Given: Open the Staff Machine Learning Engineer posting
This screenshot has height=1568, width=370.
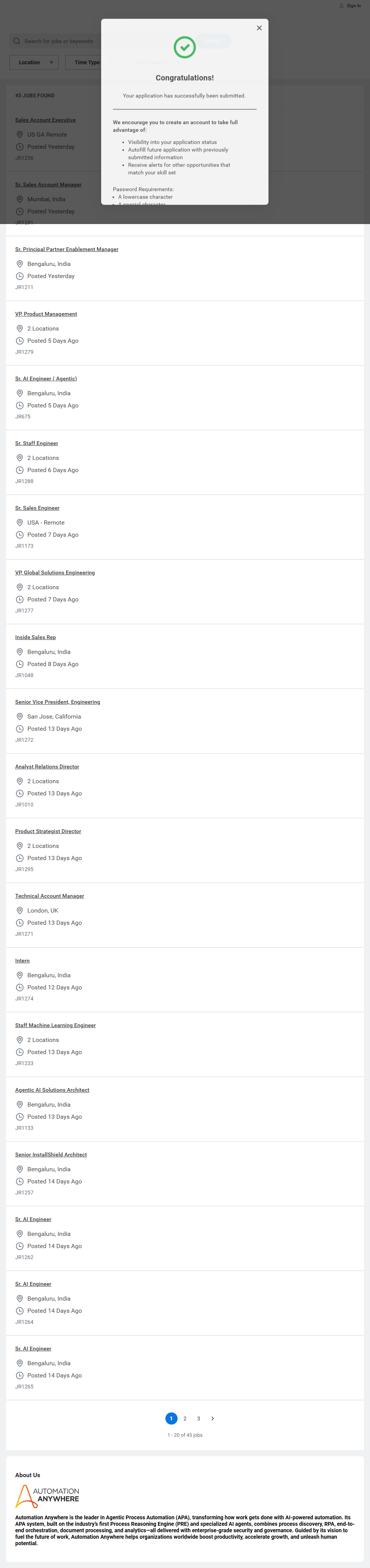Looking at the screenshot, I should [56, 1025].
